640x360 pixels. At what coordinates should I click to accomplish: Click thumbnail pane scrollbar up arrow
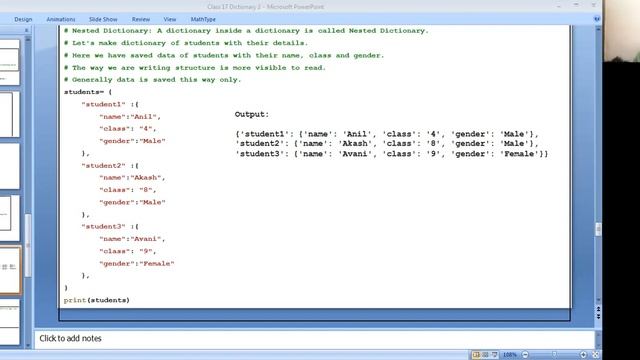pyautogui.click(x=28, y=40)
